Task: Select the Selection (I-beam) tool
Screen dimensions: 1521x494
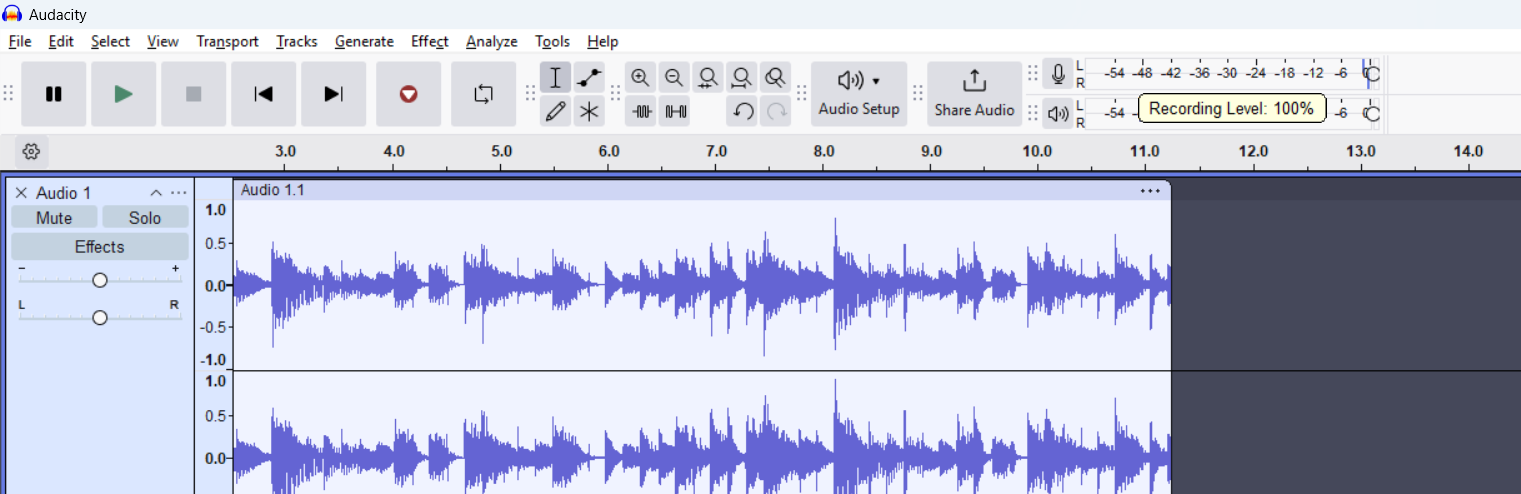Action: (x=556, y=78)
